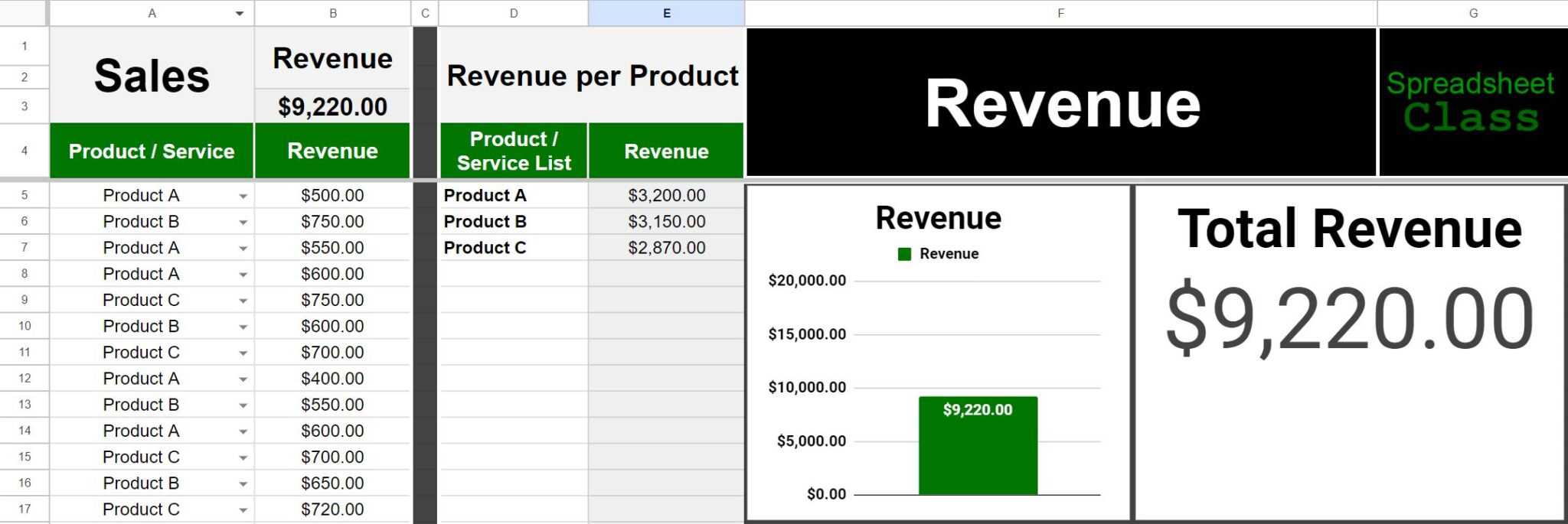Open the Product C dropdown in row 9
The height and width of the screenshot is (524, 1568).
(x=243, y=301)
